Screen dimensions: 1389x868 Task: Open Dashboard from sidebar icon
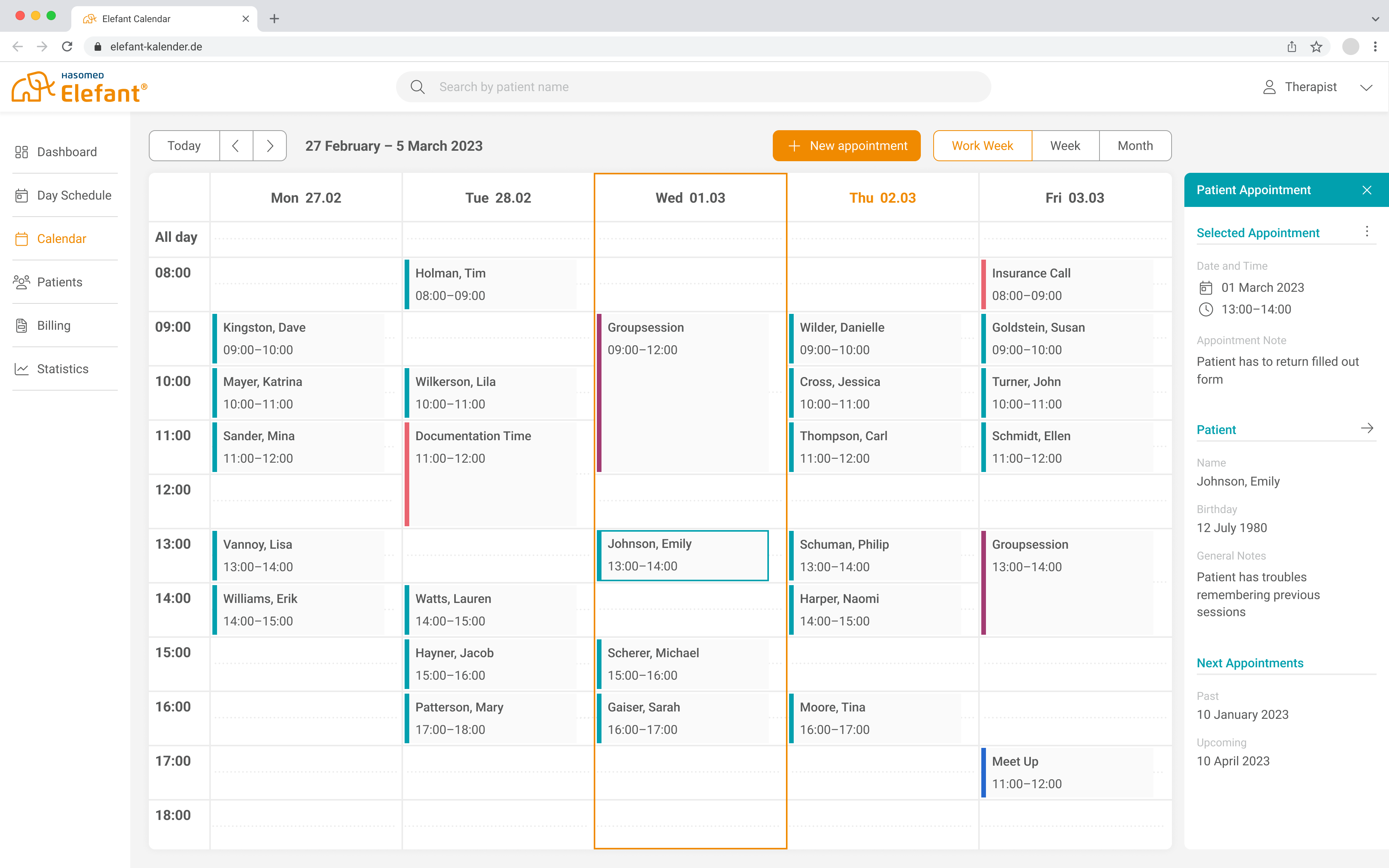tap(21, 152)
